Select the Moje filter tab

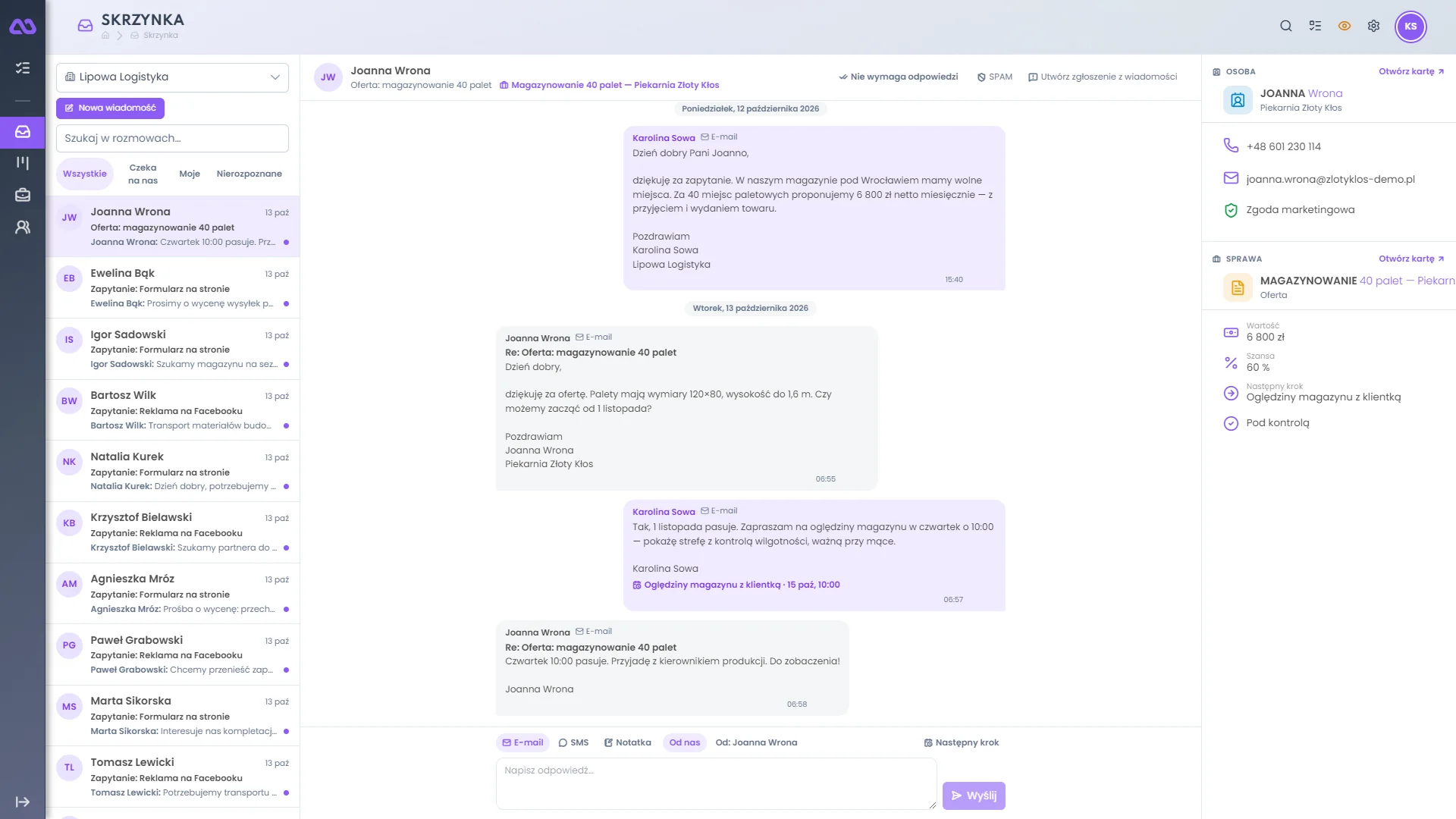(190, 174)
